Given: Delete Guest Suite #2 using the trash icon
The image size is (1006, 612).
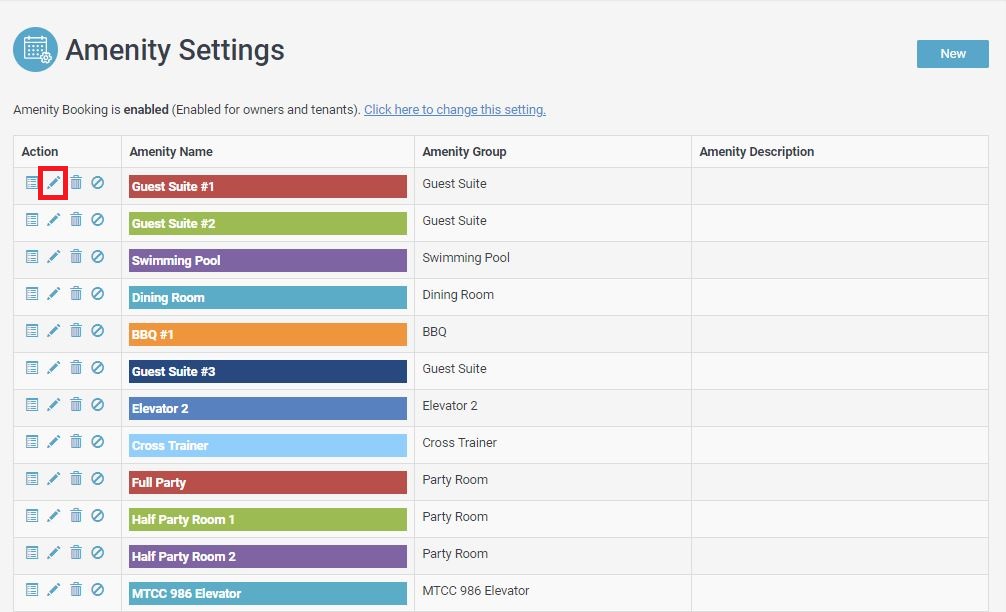Looking at the screenshot, I should point(76,220).
